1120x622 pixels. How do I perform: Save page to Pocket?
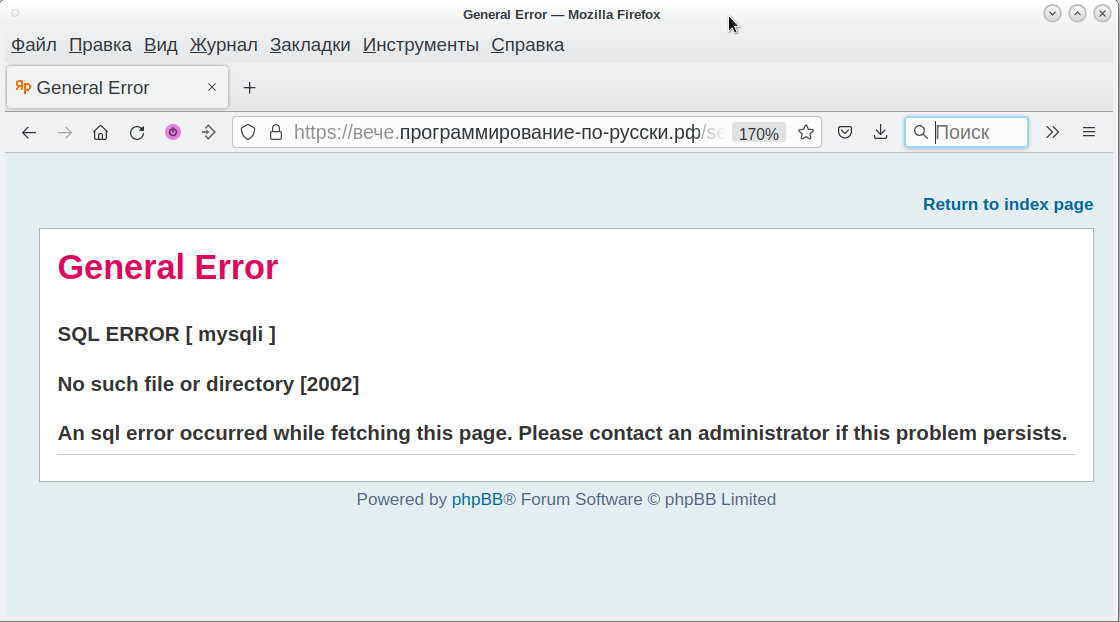click(845, 132)
